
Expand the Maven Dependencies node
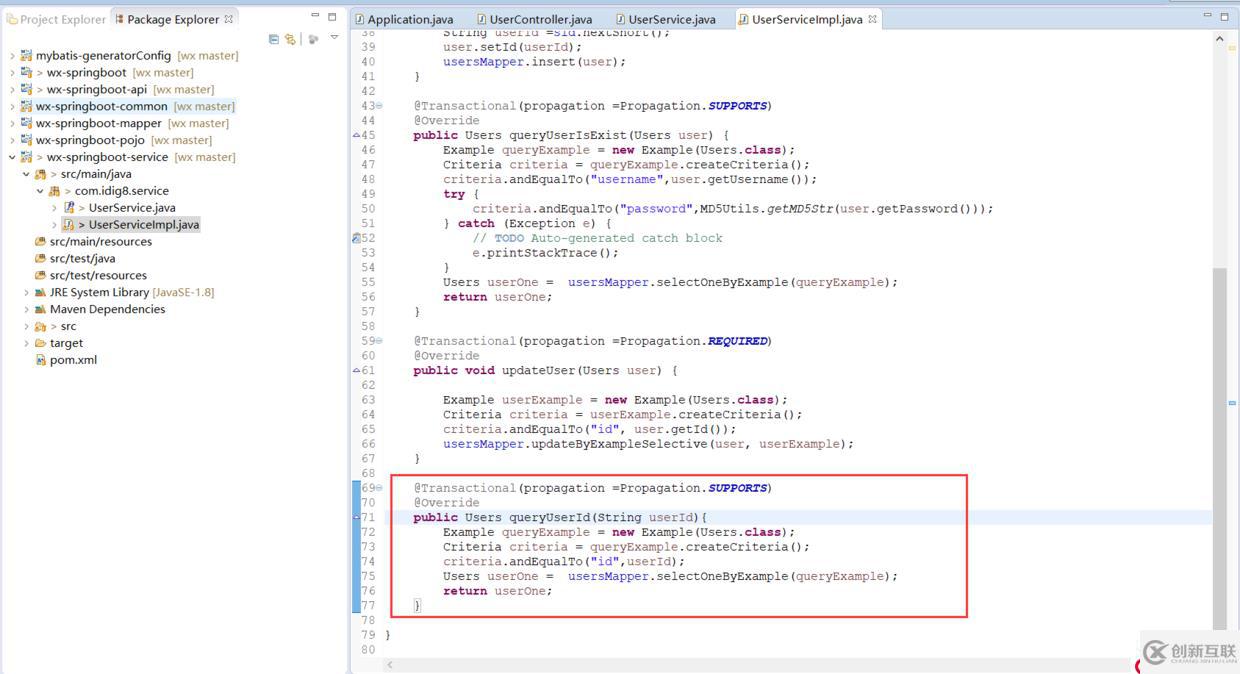click(26, 309)
